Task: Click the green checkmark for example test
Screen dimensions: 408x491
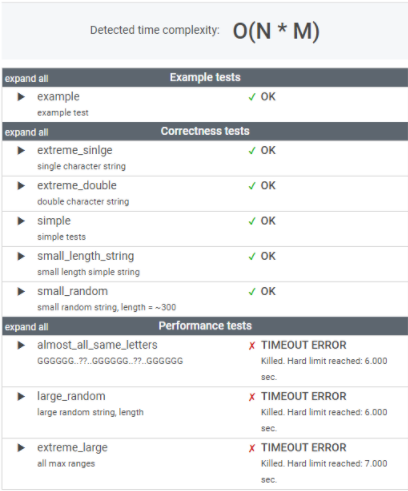Action: [x=252, y=97]
